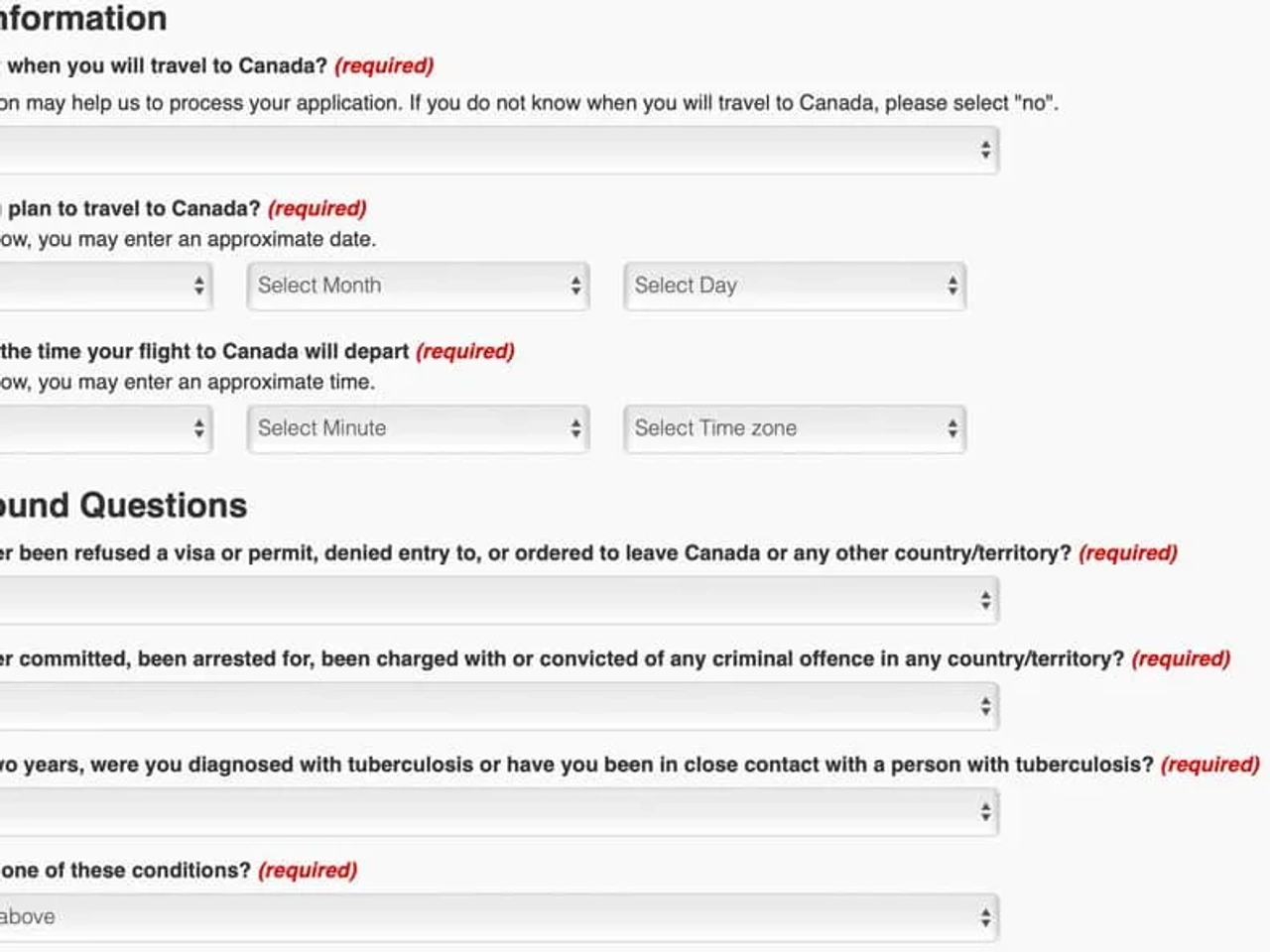
Task: Click the stepper arrows on Select Minute
Action: [575, 428]
